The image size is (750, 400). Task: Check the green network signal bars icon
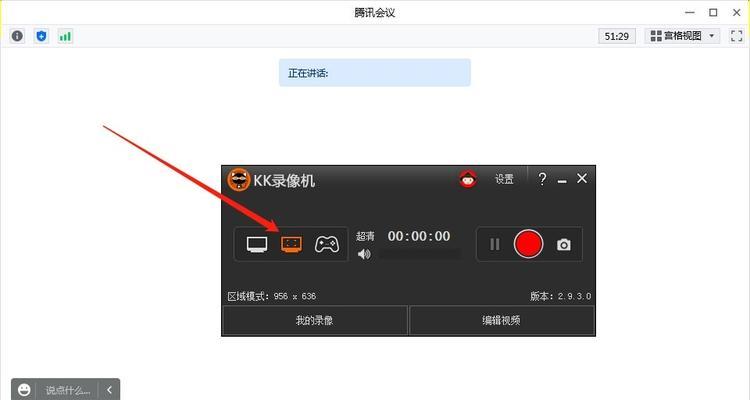tap(65, 36)
